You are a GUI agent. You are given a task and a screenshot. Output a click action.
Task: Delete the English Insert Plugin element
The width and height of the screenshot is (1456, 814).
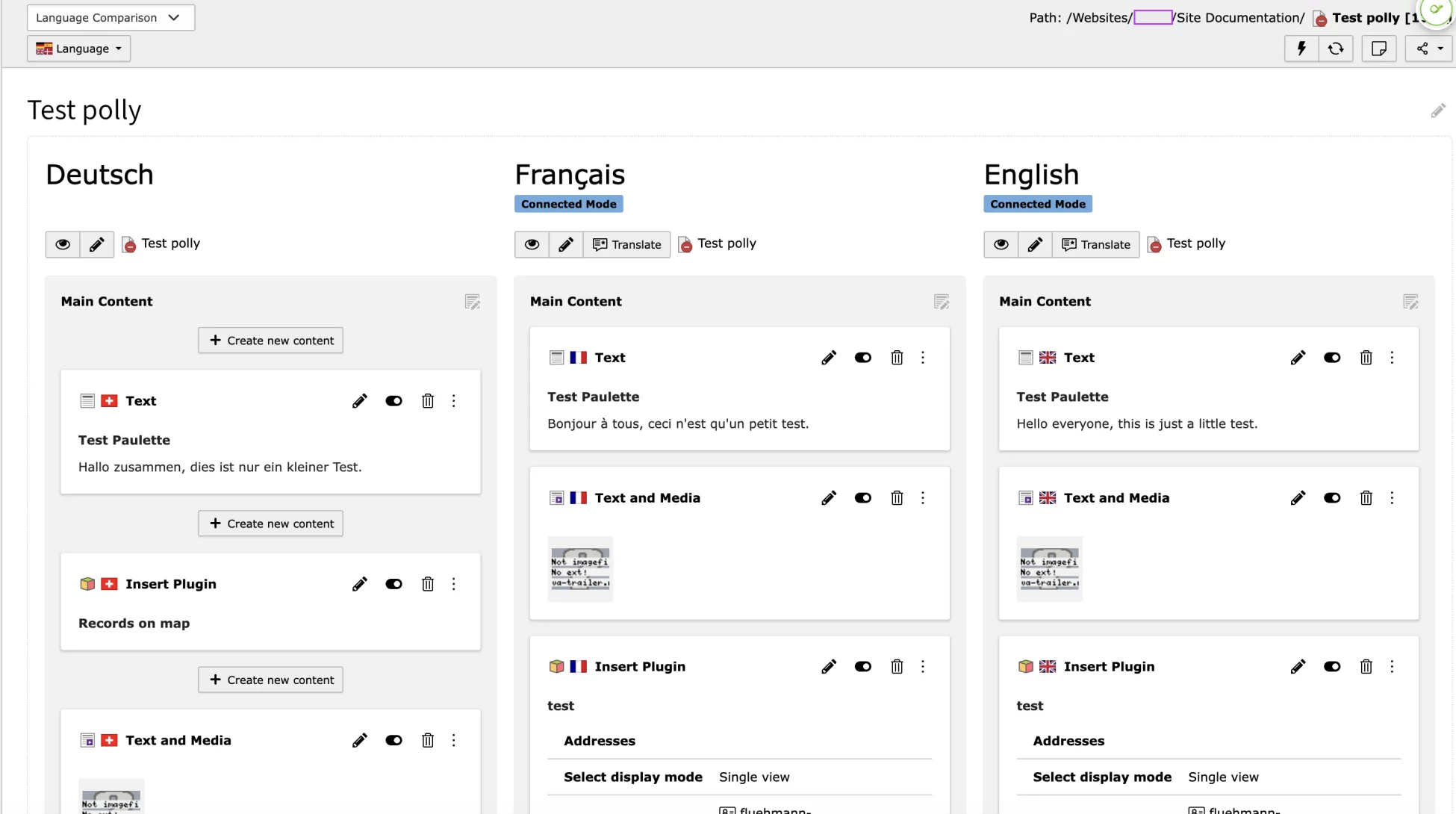pyautogui.click(x=1366, y=667)
